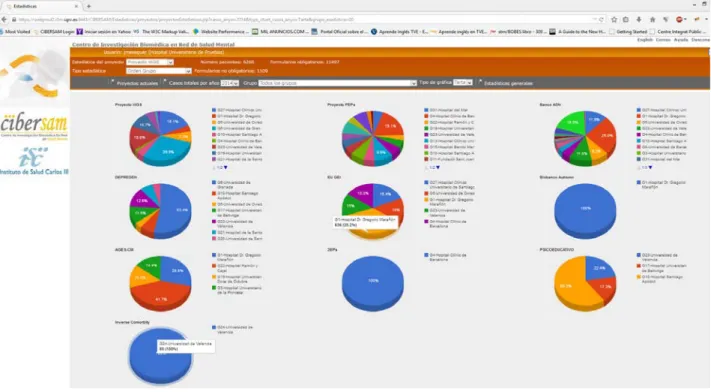The image size is (711, 392).
Task: Click the browser back arrow button
Action: pos(4,20)
